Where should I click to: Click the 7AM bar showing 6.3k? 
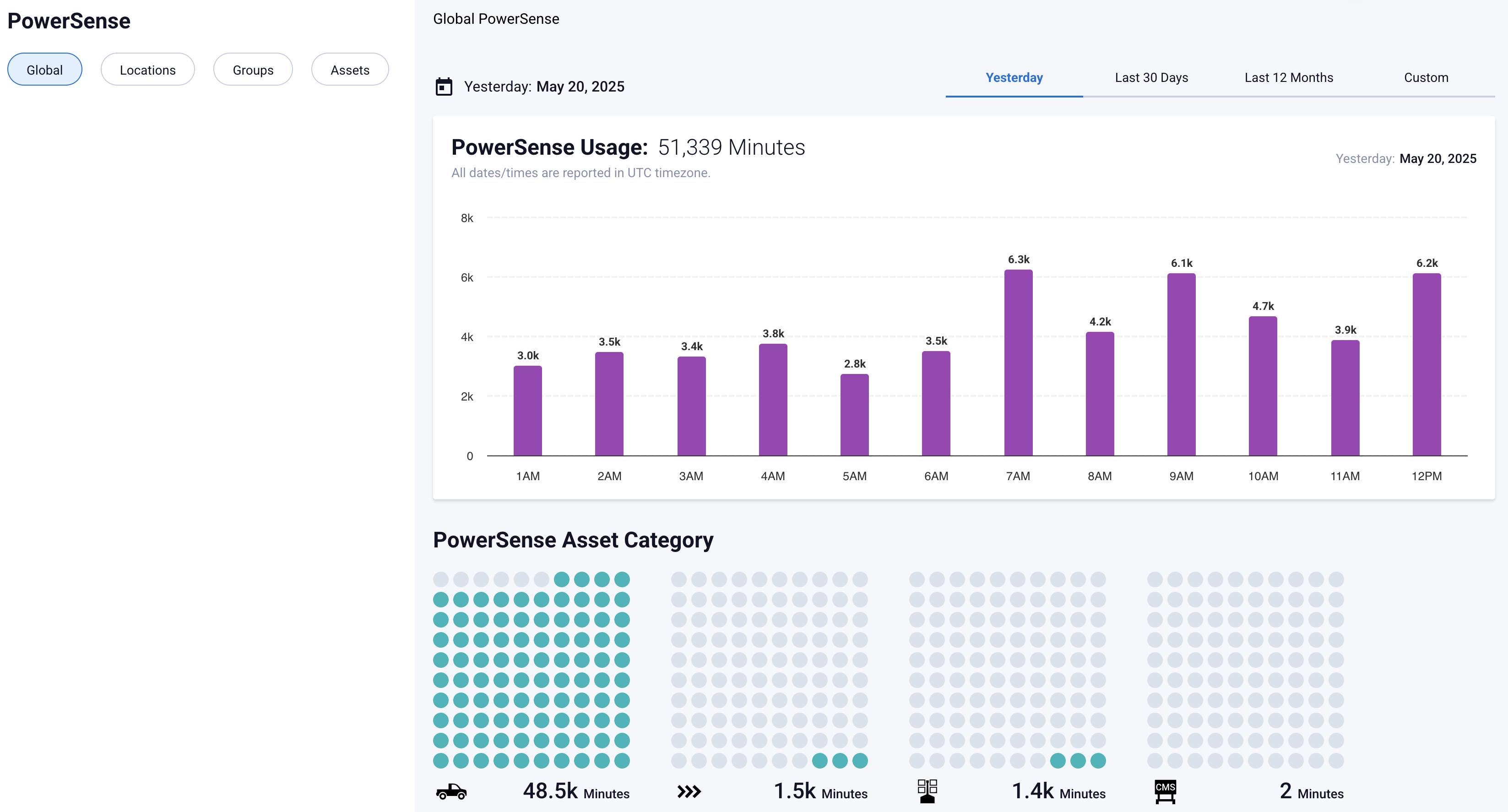coord(1018,363)
